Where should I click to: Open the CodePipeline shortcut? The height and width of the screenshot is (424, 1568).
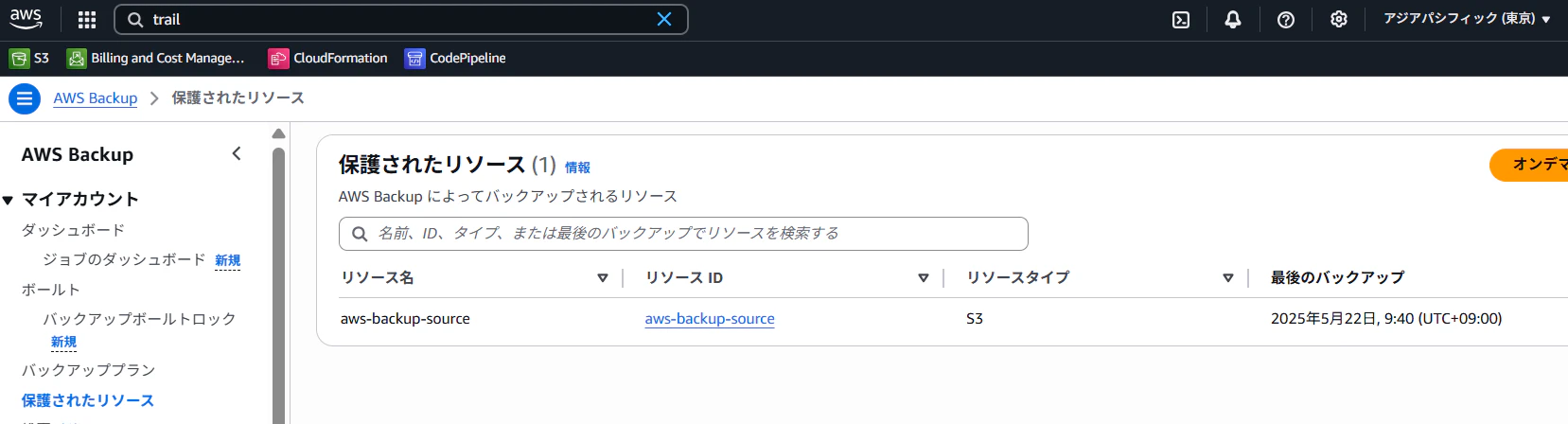455,59
